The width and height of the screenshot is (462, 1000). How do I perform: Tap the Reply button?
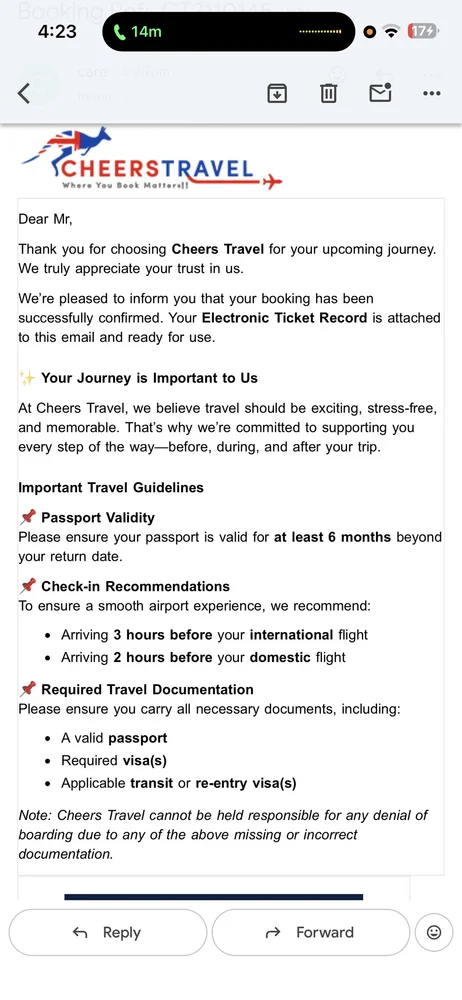coord(108,932)
